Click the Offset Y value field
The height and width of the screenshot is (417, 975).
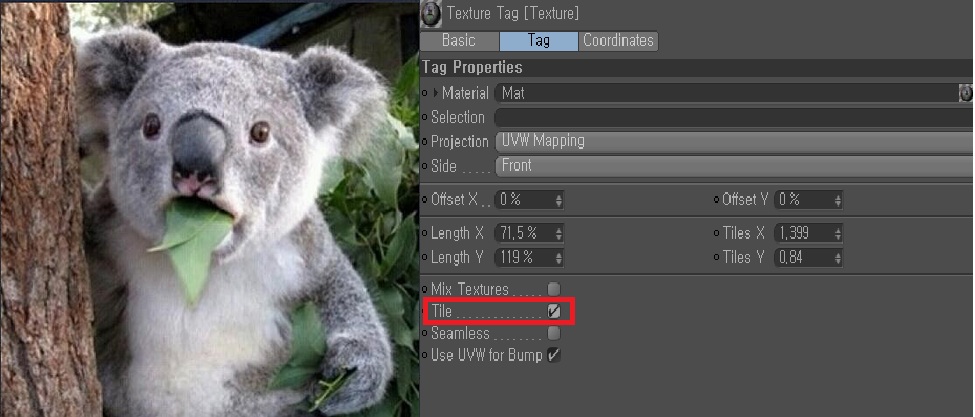pyautogui.click(x=803, y=200)
